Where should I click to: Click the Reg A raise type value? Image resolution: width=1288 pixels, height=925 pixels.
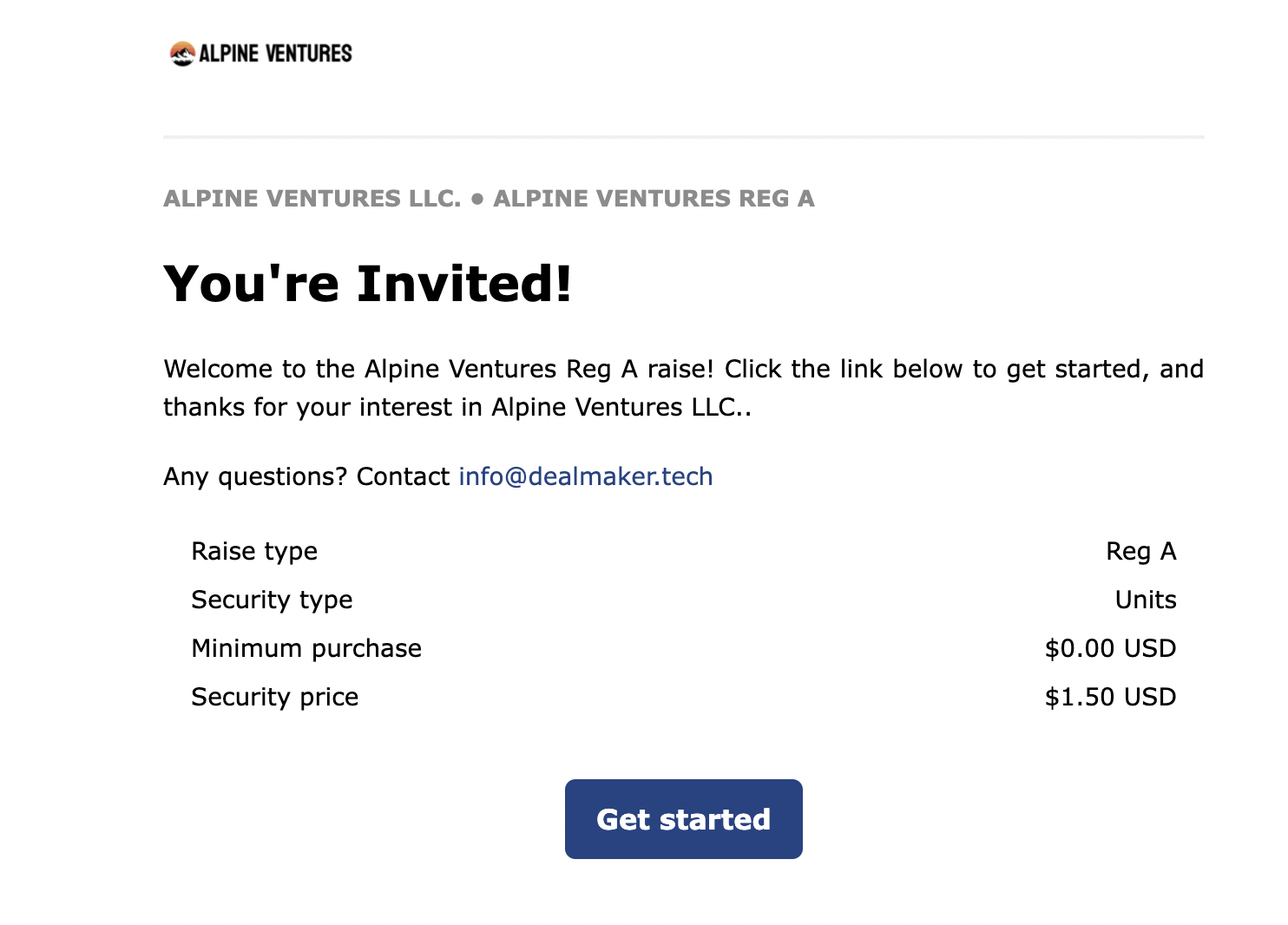(x=1141, y=551)
